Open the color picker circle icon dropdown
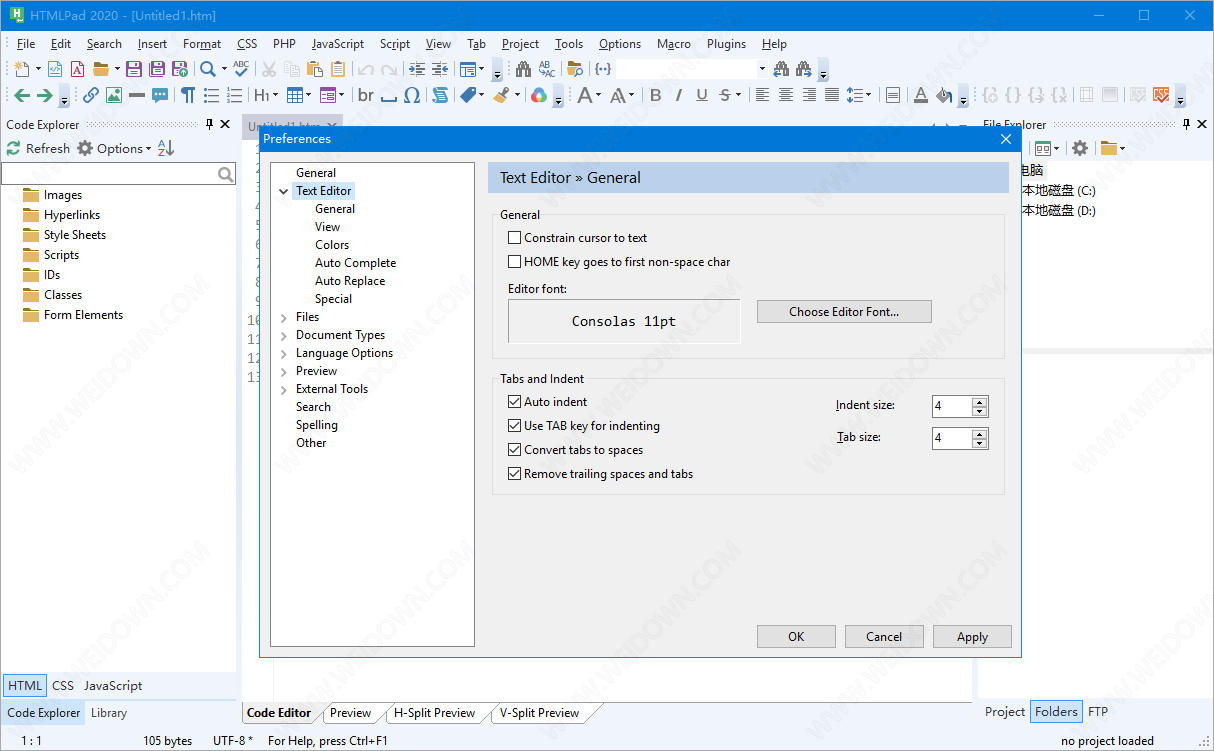Screen dimensions: 1214x751 539,95
